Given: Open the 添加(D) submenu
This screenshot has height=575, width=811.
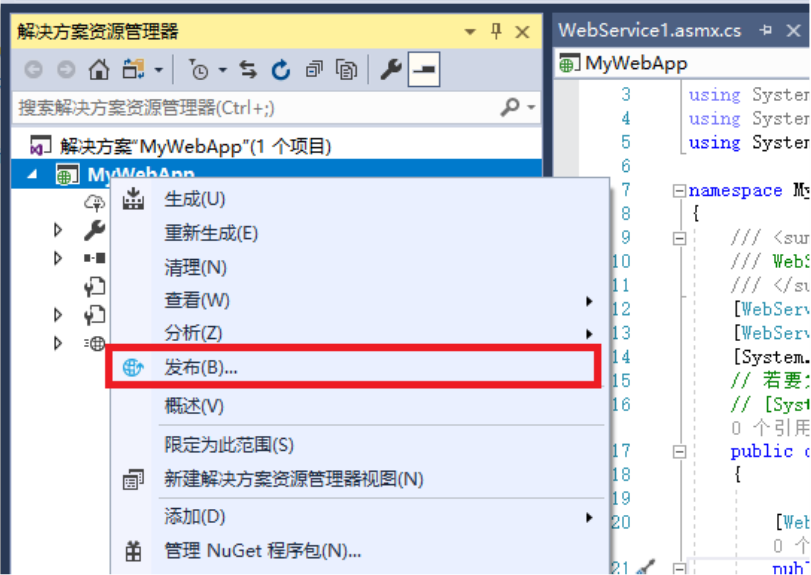Looking at the screenshot, I should point(361,517).
